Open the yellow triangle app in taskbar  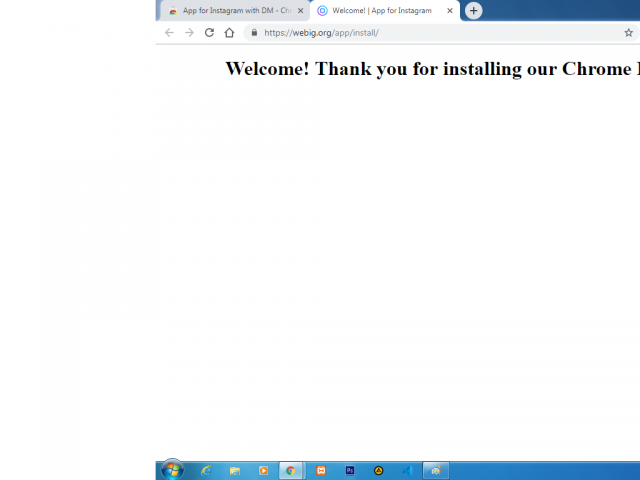coord(378,471)
